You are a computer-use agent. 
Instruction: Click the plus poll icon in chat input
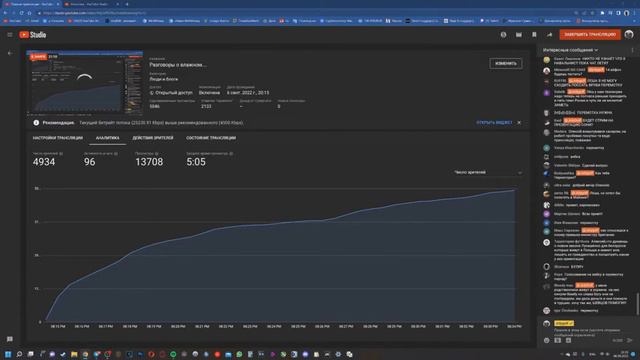coord(568,340)
